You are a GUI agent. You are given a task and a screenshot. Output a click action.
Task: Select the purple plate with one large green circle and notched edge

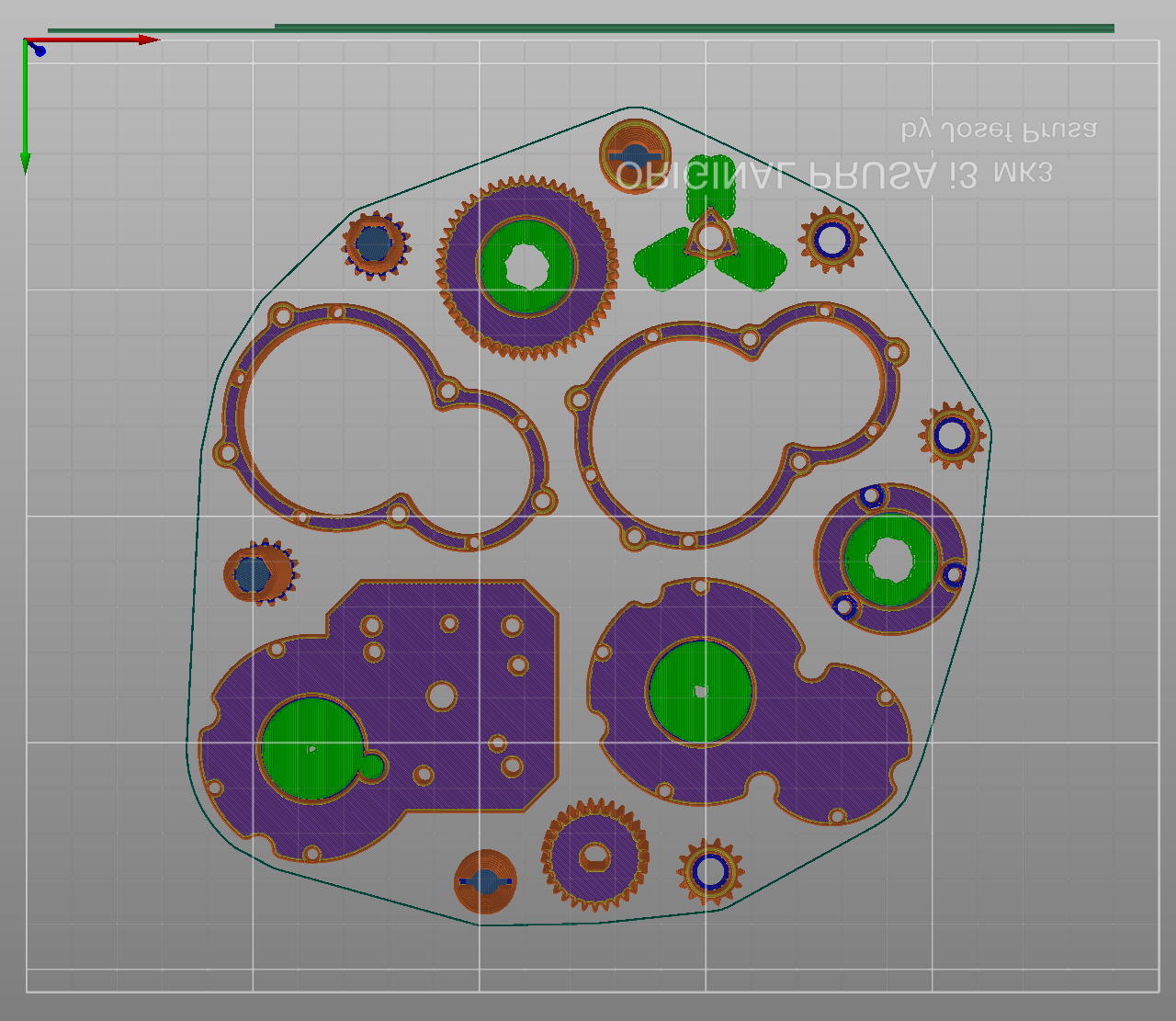pyautogui.click(x=749, y=700)
